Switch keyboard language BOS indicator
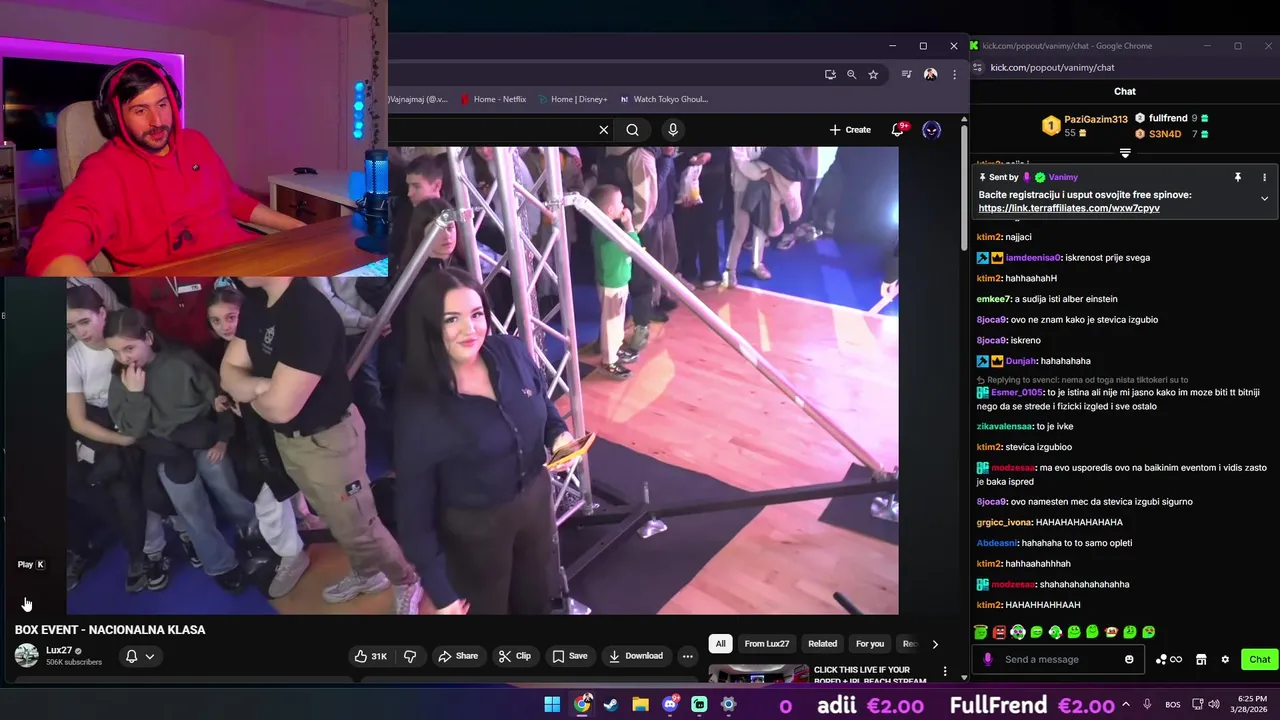This screenshot has height=720, width=1280. (1173, 705)
